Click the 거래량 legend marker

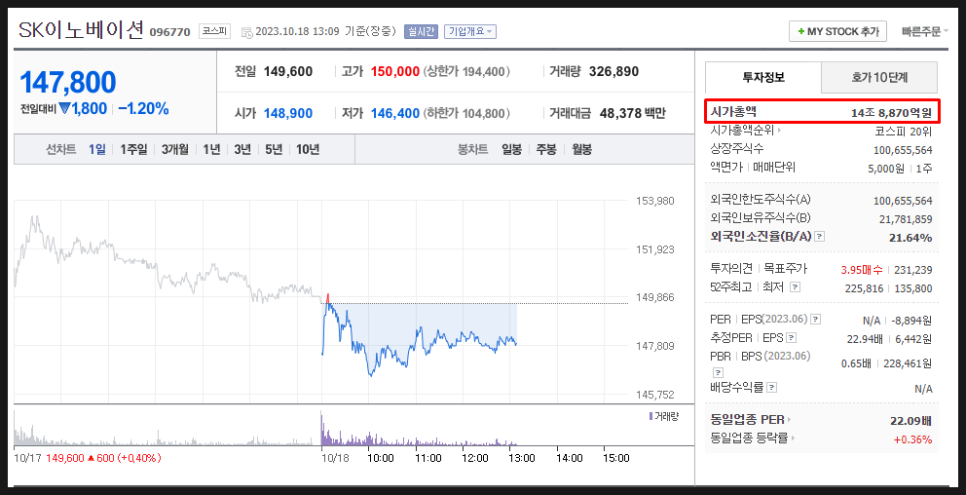[651, 416]
